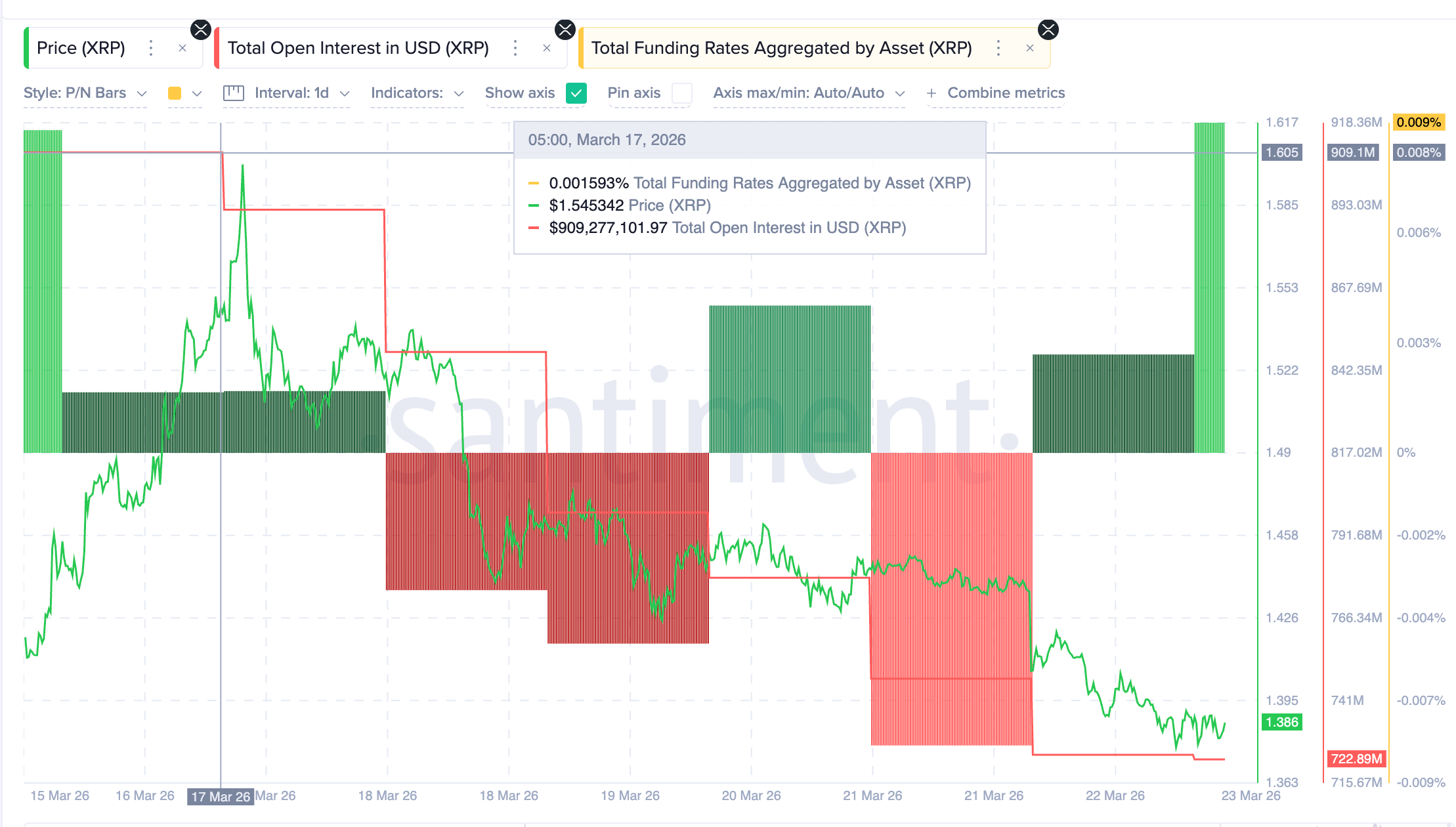Remove Total Open Interest using its small x
1456x827 pixels.
(x=547, y=47)
